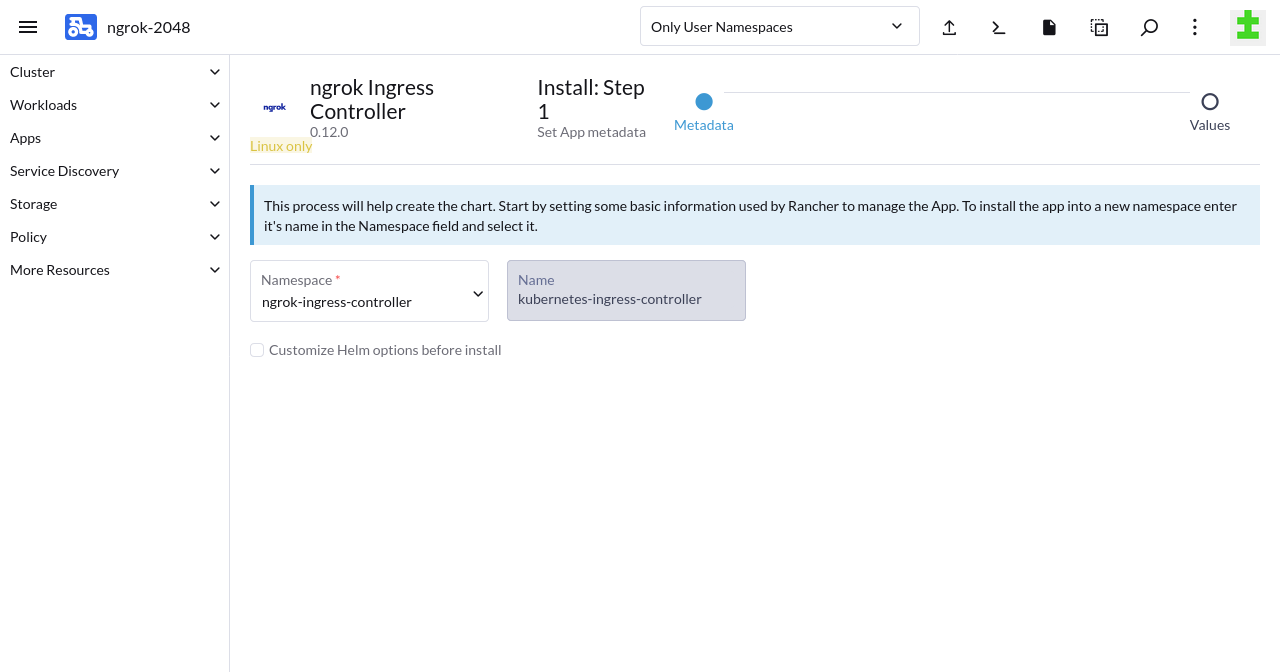
Task: Click the Linux only label
Action: point(281,146)
